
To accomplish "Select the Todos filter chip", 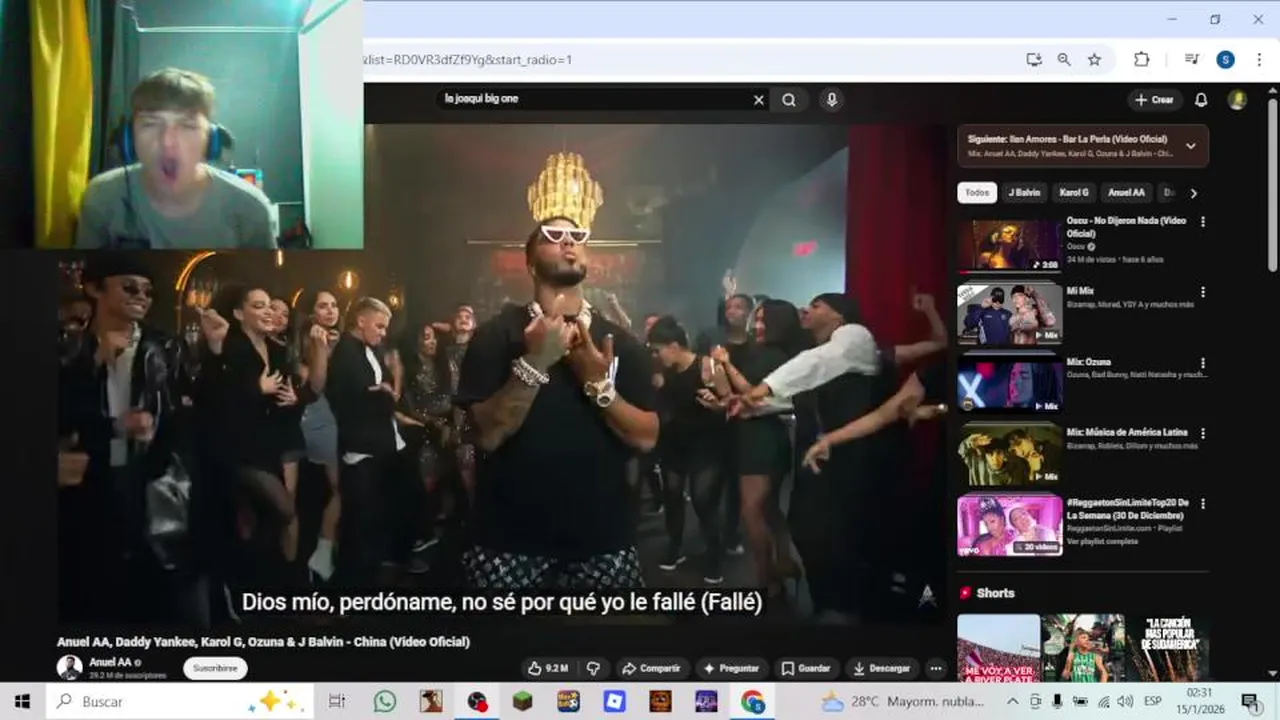I will coord(977,193).
